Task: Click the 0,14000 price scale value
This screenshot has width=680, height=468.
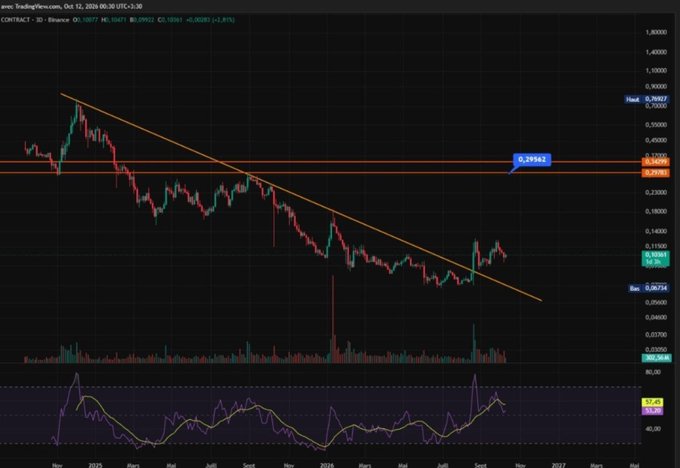Action: coord(656,232)
